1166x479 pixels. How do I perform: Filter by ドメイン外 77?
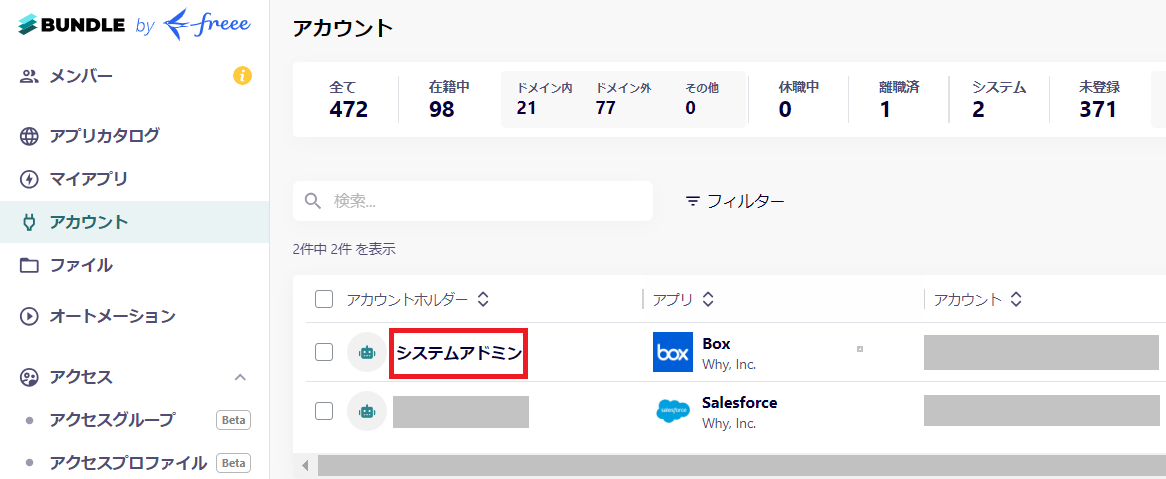coord(623,100)
